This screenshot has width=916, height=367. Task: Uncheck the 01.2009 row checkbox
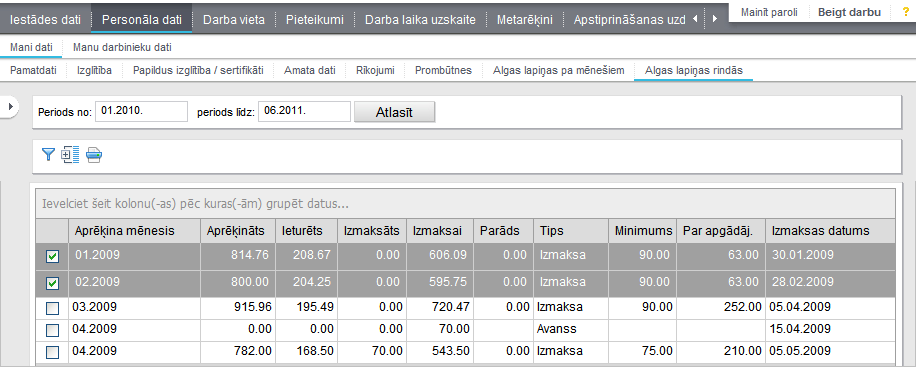point(53,257)
